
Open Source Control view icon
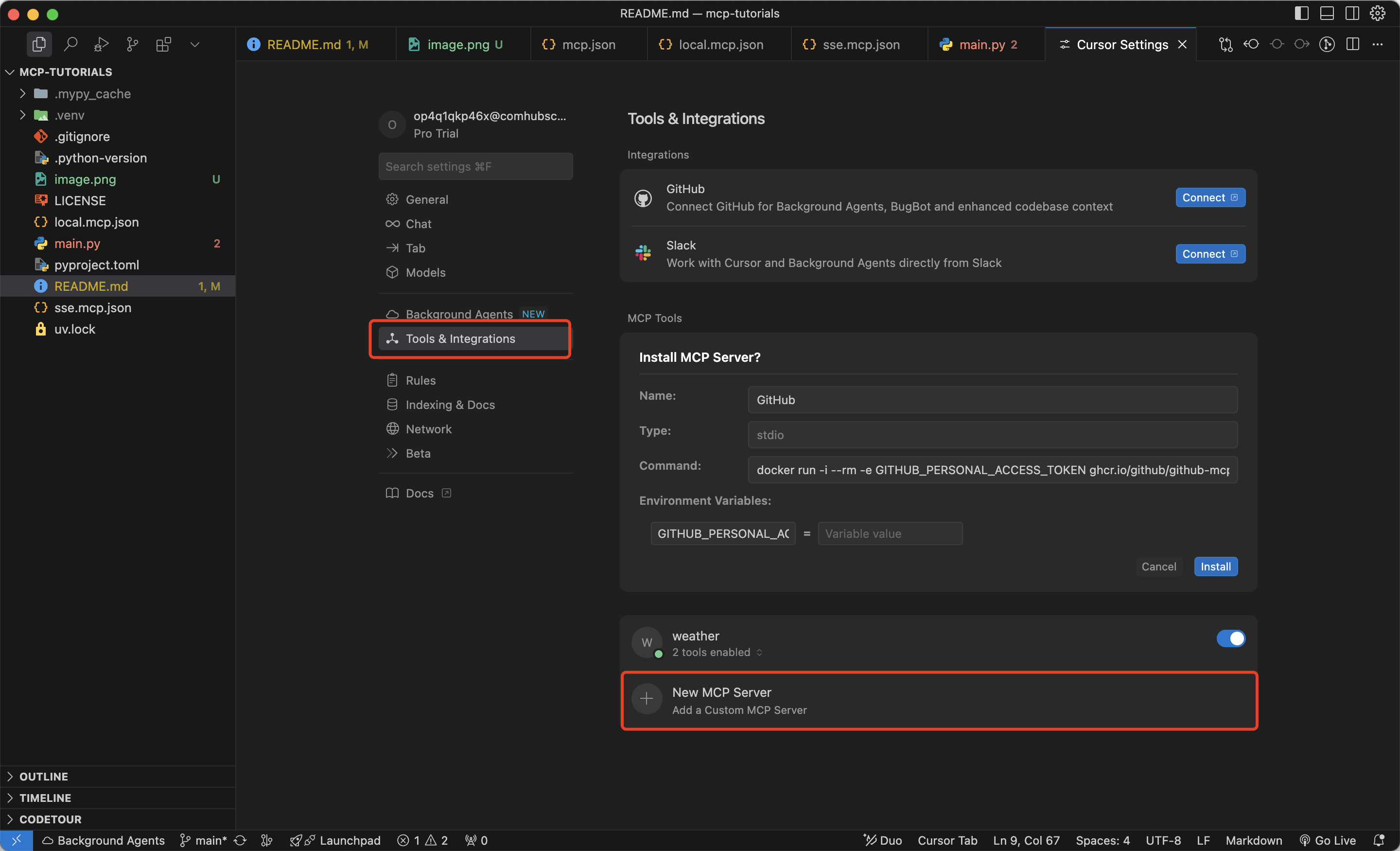[132, 44]
